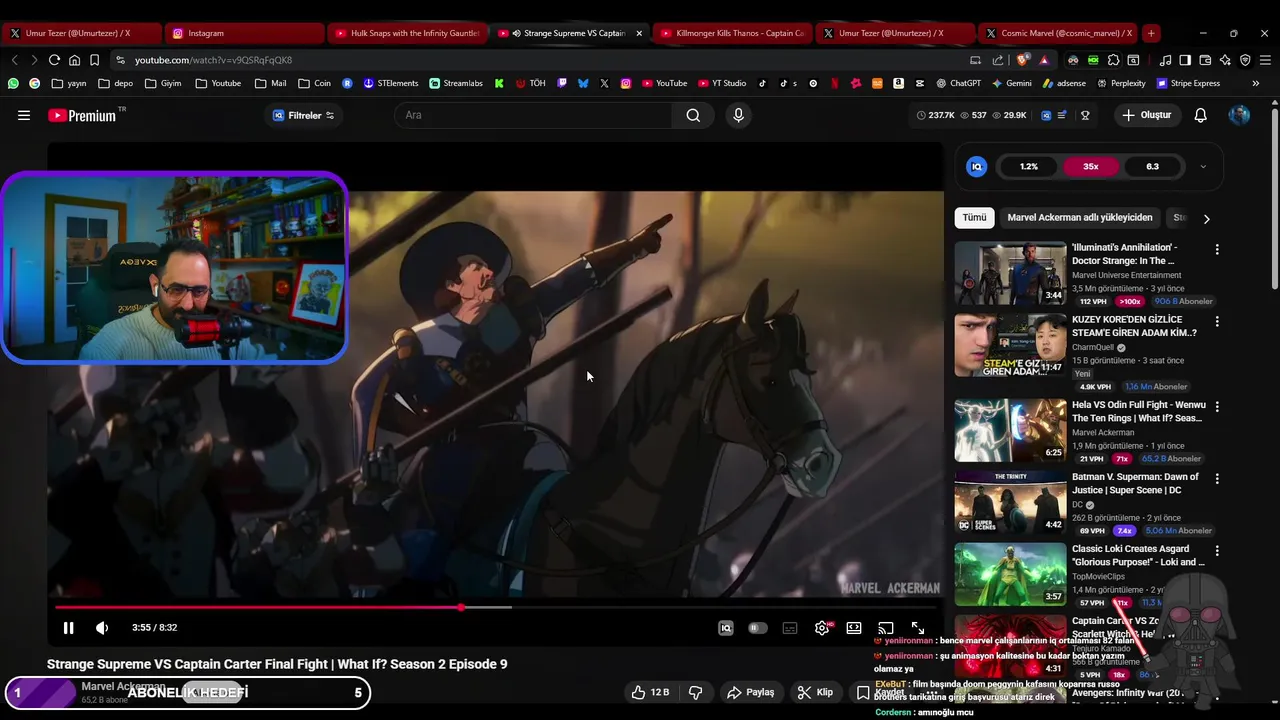This screenshot has height=720, width=1280.
Task: Select the Tümü filter chip
Action: click(x=974, y=218)
